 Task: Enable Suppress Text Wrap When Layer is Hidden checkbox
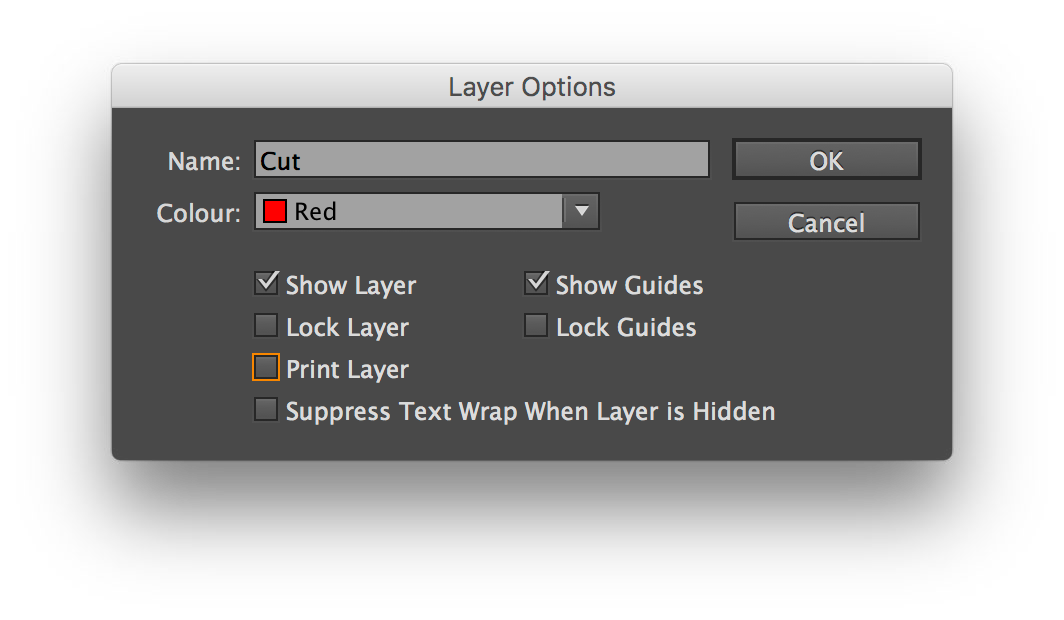coord(266,410)
